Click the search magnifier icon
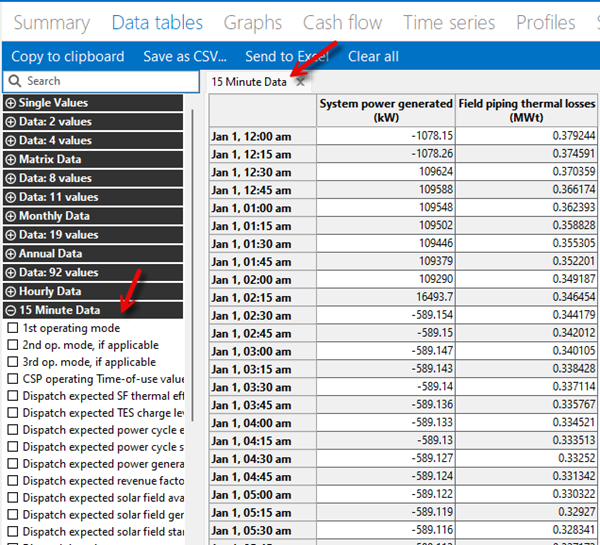This screenshot has width=600, height=545. click(14, 81)
